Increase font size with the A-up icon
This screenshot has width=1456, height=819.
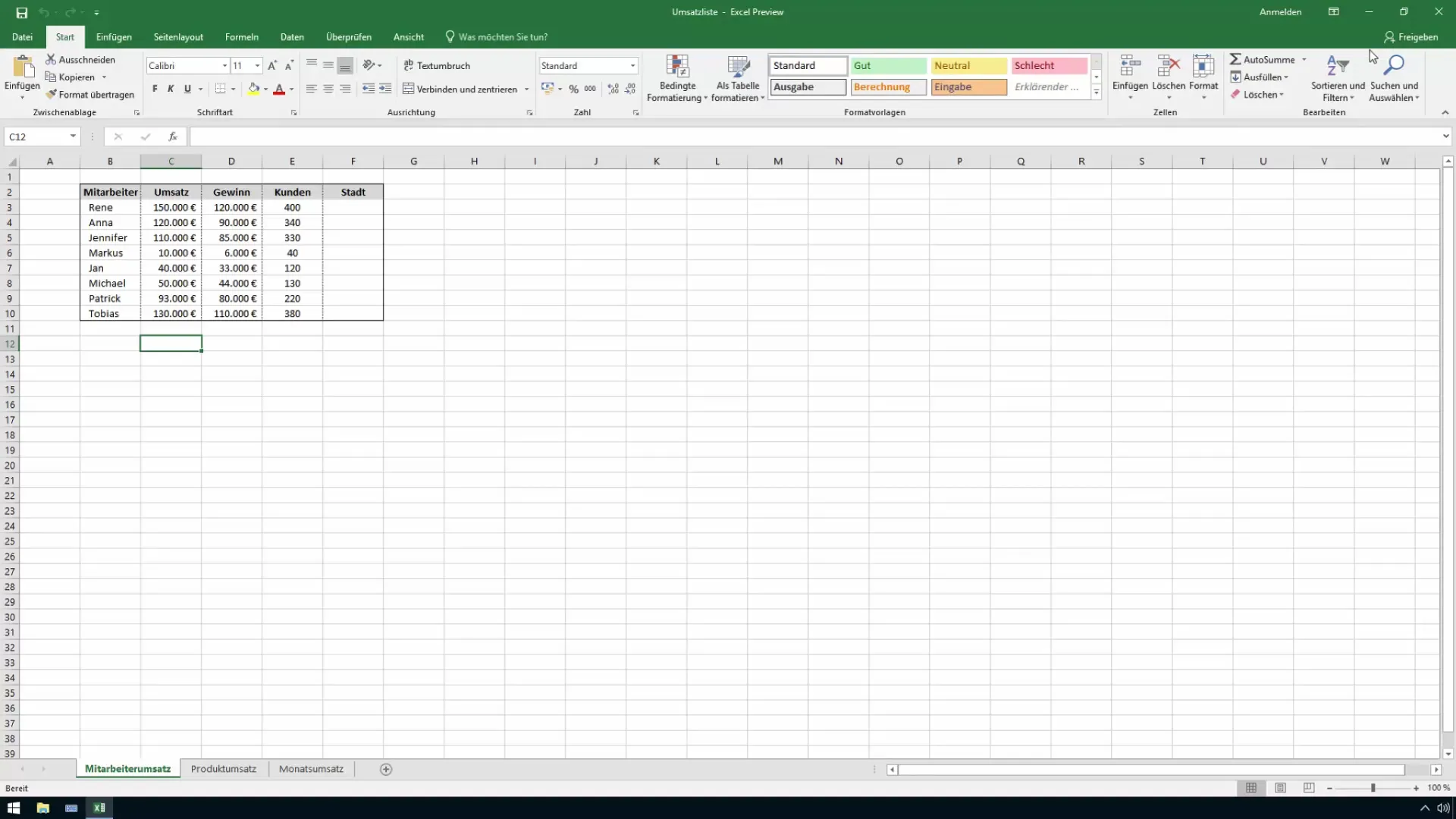272,66
